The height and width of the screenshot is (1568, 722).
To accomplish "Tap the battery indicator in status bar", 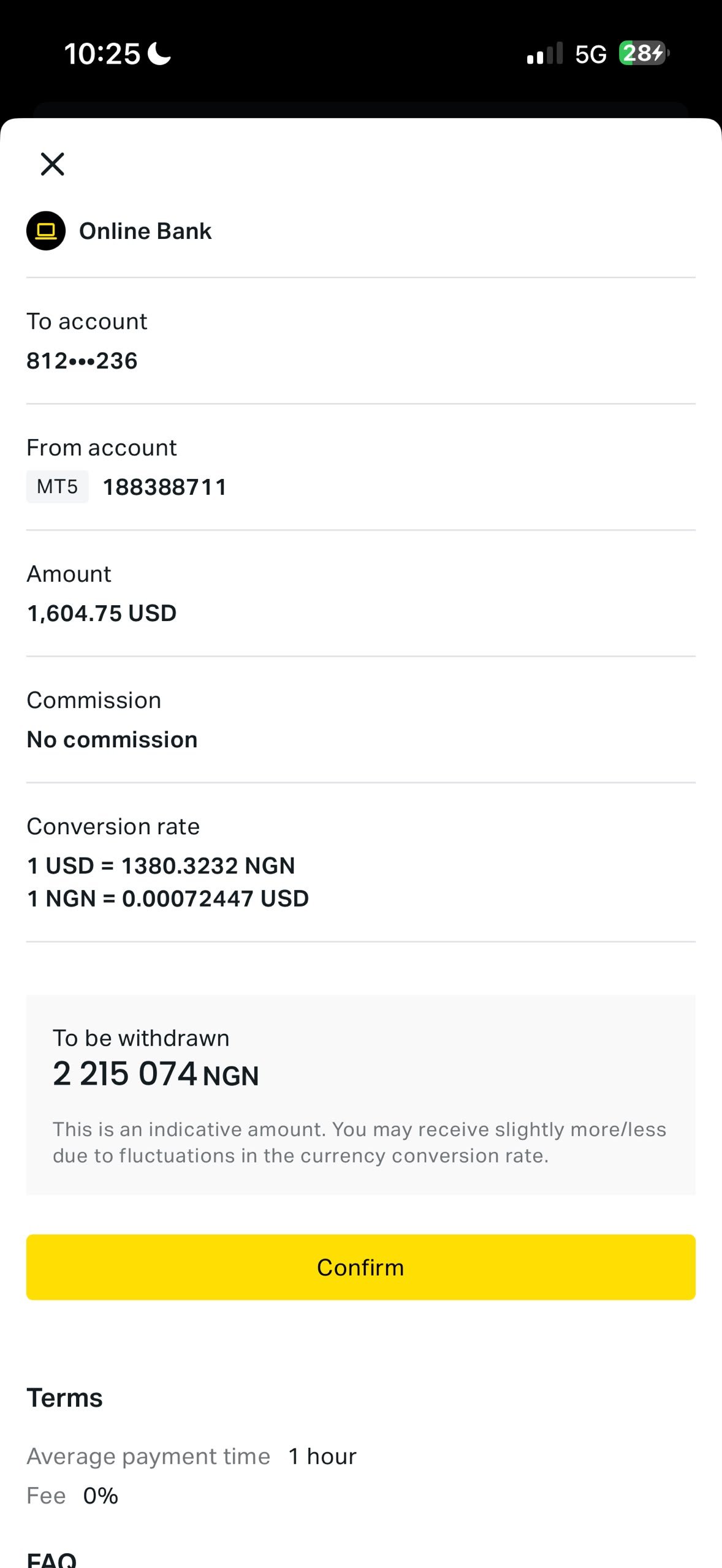I will [644, 53].
